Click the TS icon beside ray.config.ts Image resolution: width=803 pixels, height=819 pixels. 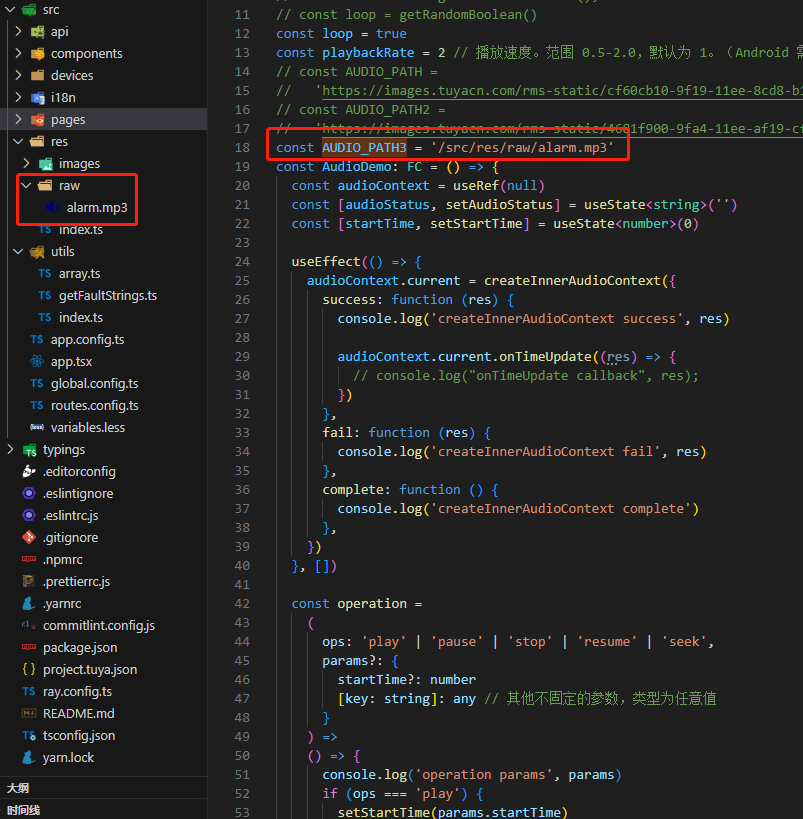[x=29, y=692]
